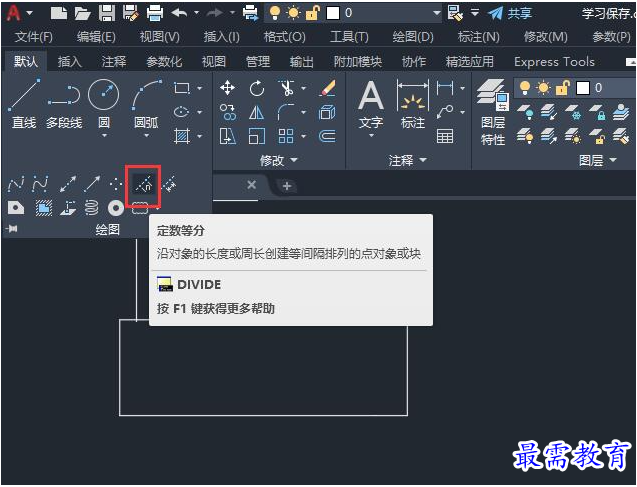Click the Make Current layer icon

click(621, 112)
